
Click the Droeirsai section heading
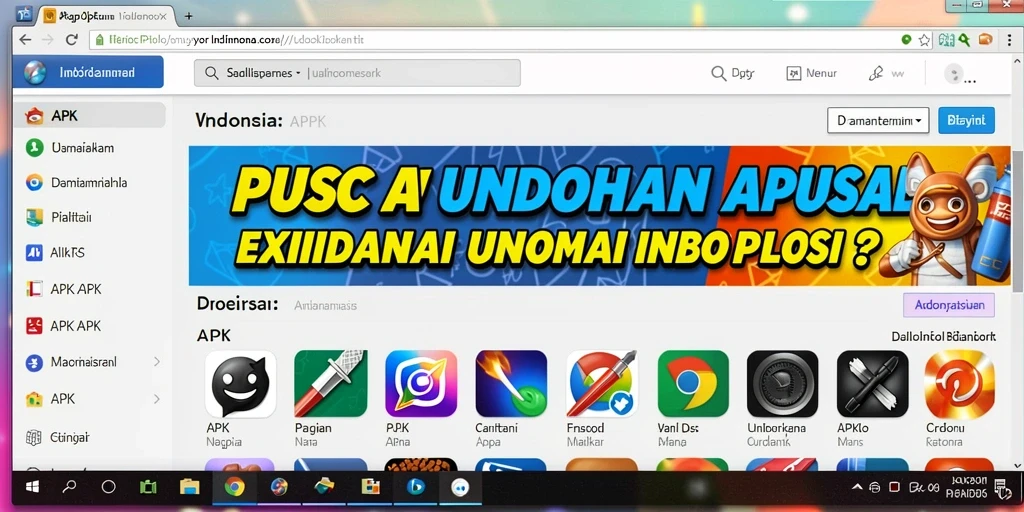tap(238, 304)
